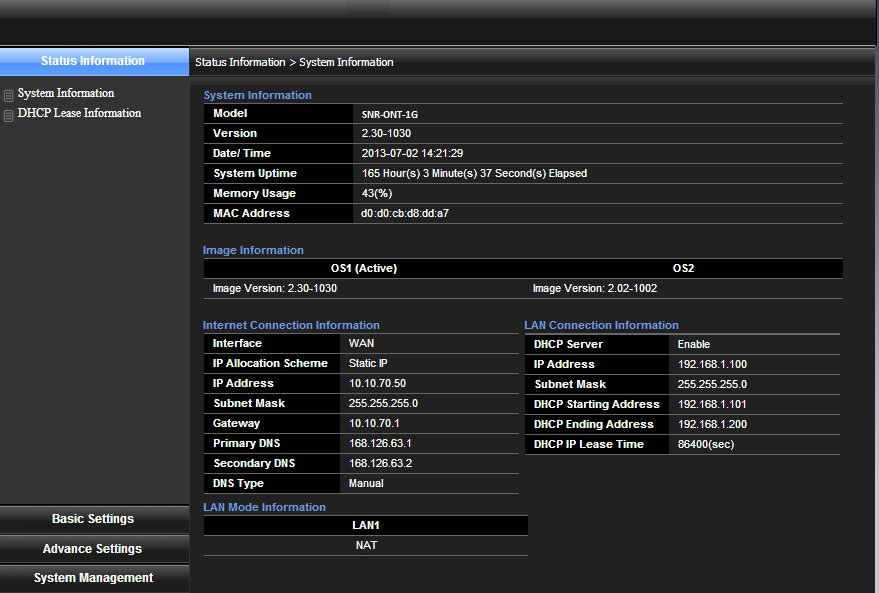Screen dimensions: 879x593
Task: Expand the Advance Settings menu section
Action: point(93,549)
